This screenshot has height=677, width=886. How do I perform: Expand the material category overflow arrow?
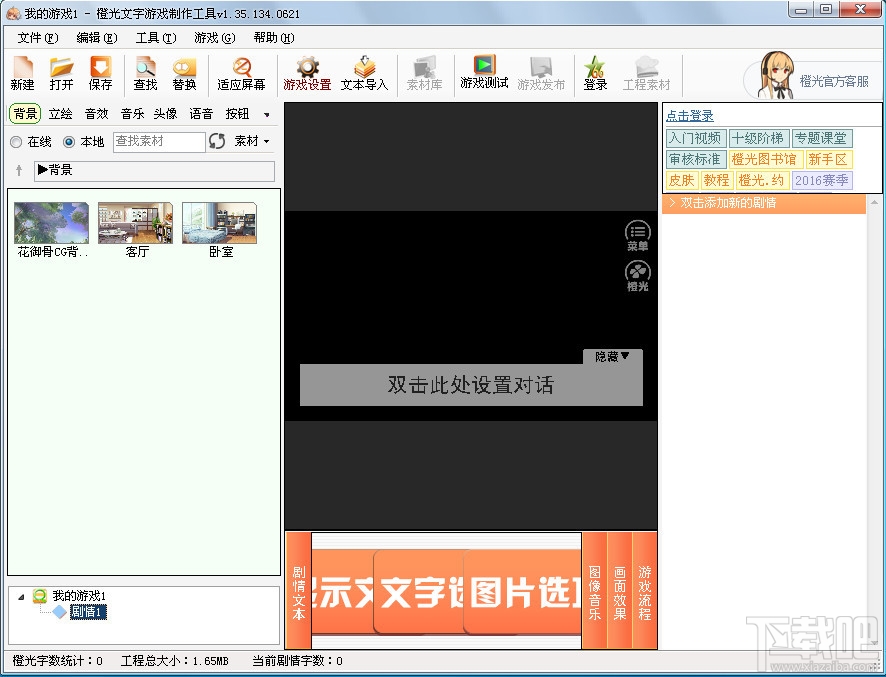coord(267,115)
